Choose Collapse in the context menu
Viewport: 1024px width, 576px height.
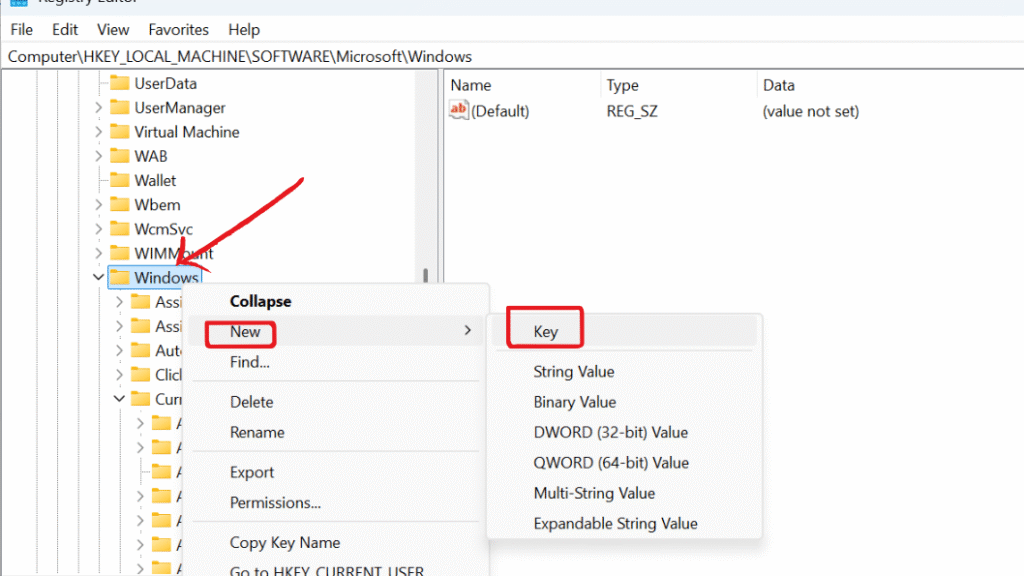coord(261,301)
